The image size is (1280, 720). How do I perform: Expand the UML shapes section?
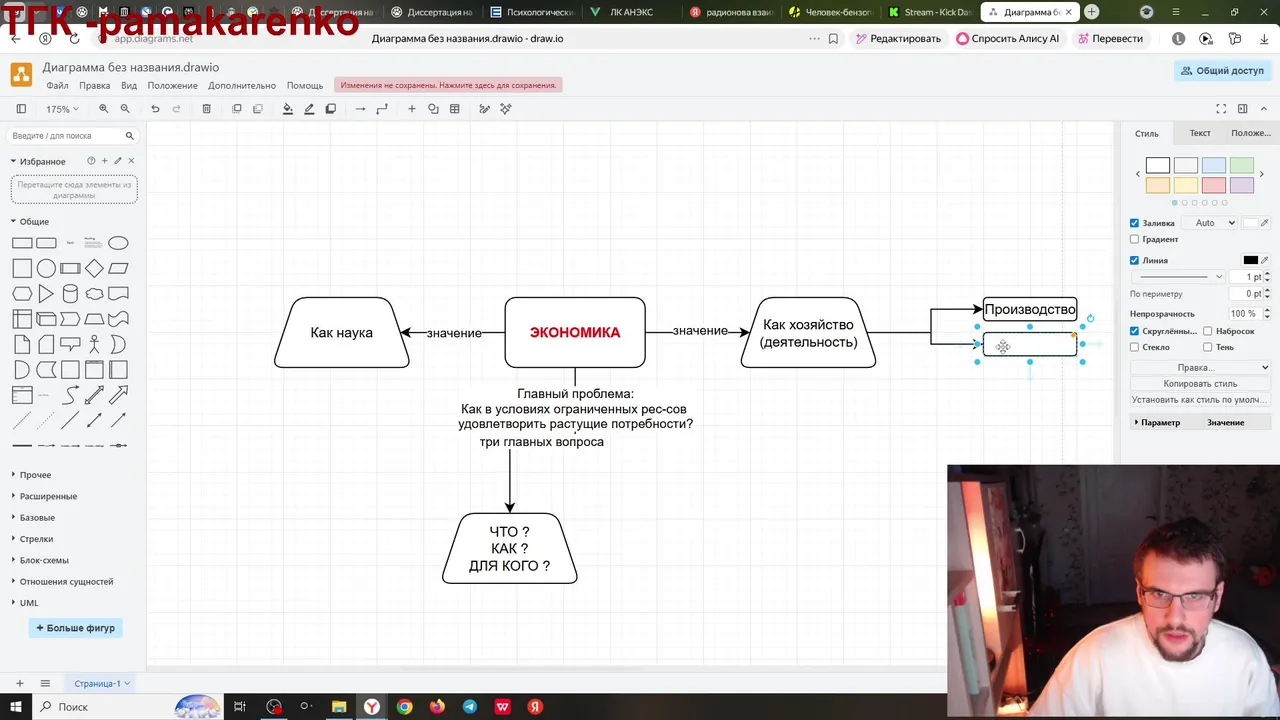pos(25,603)
